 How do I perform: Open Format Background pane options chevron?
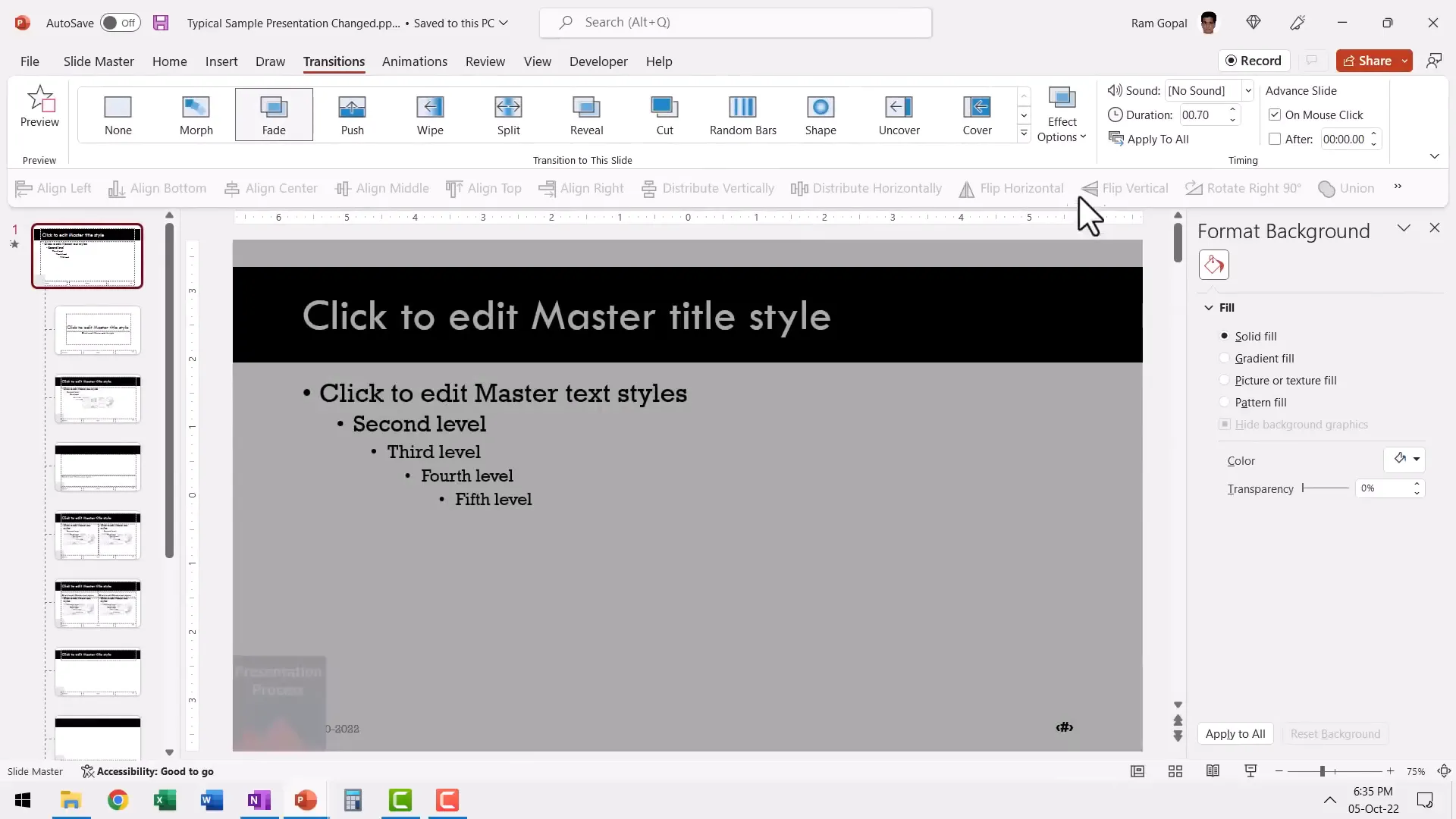coord(1404,228)
